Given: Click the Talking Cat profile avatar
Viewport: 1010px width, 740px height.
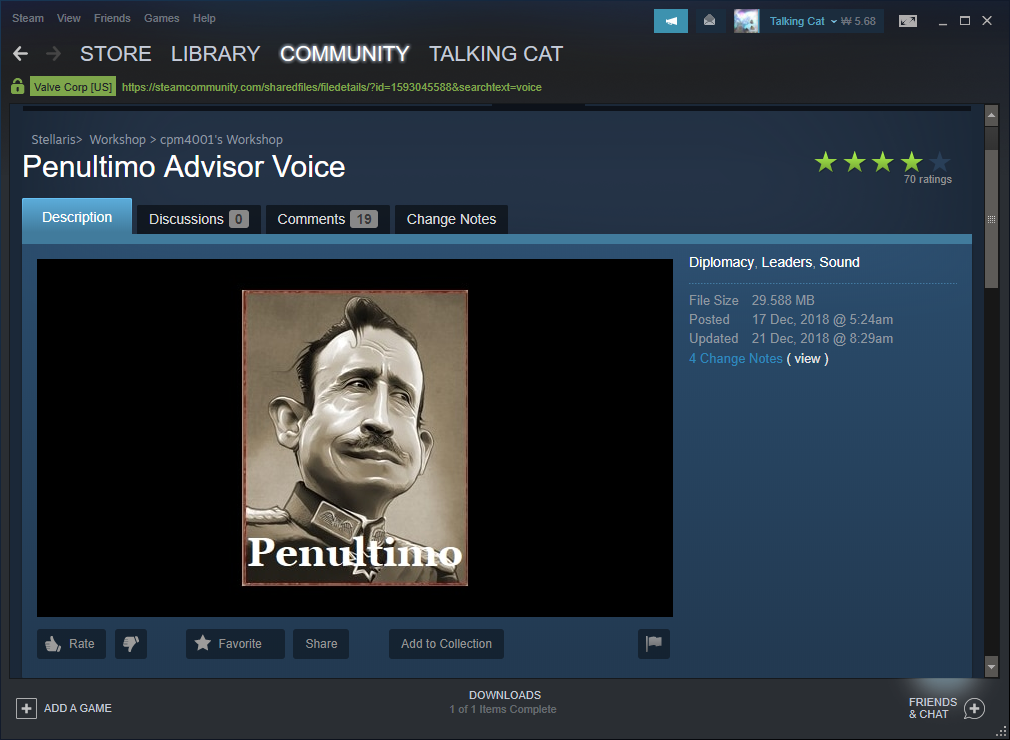Looking at the screenshot, I should (747, 21).
